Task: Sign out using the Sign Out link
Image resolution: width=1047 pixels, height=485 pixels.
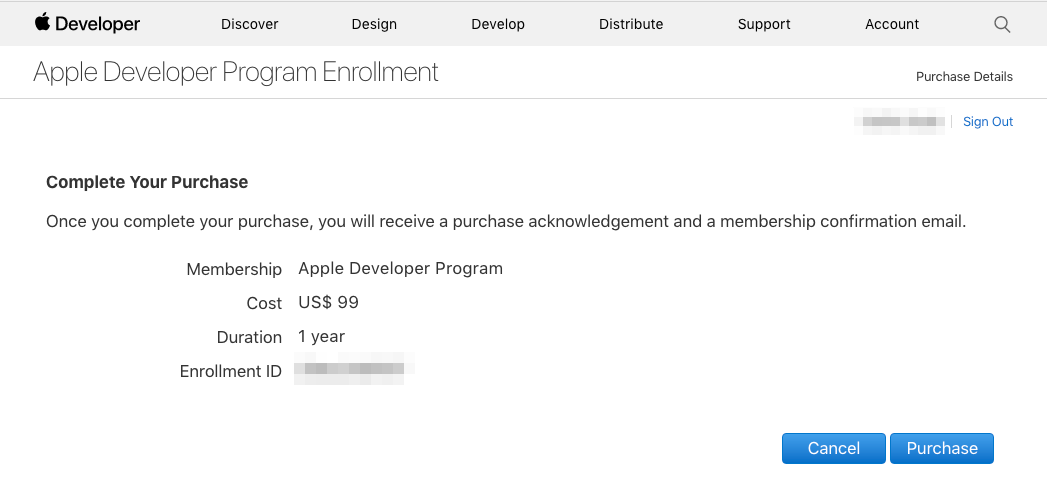Action: tap(988, 122)
